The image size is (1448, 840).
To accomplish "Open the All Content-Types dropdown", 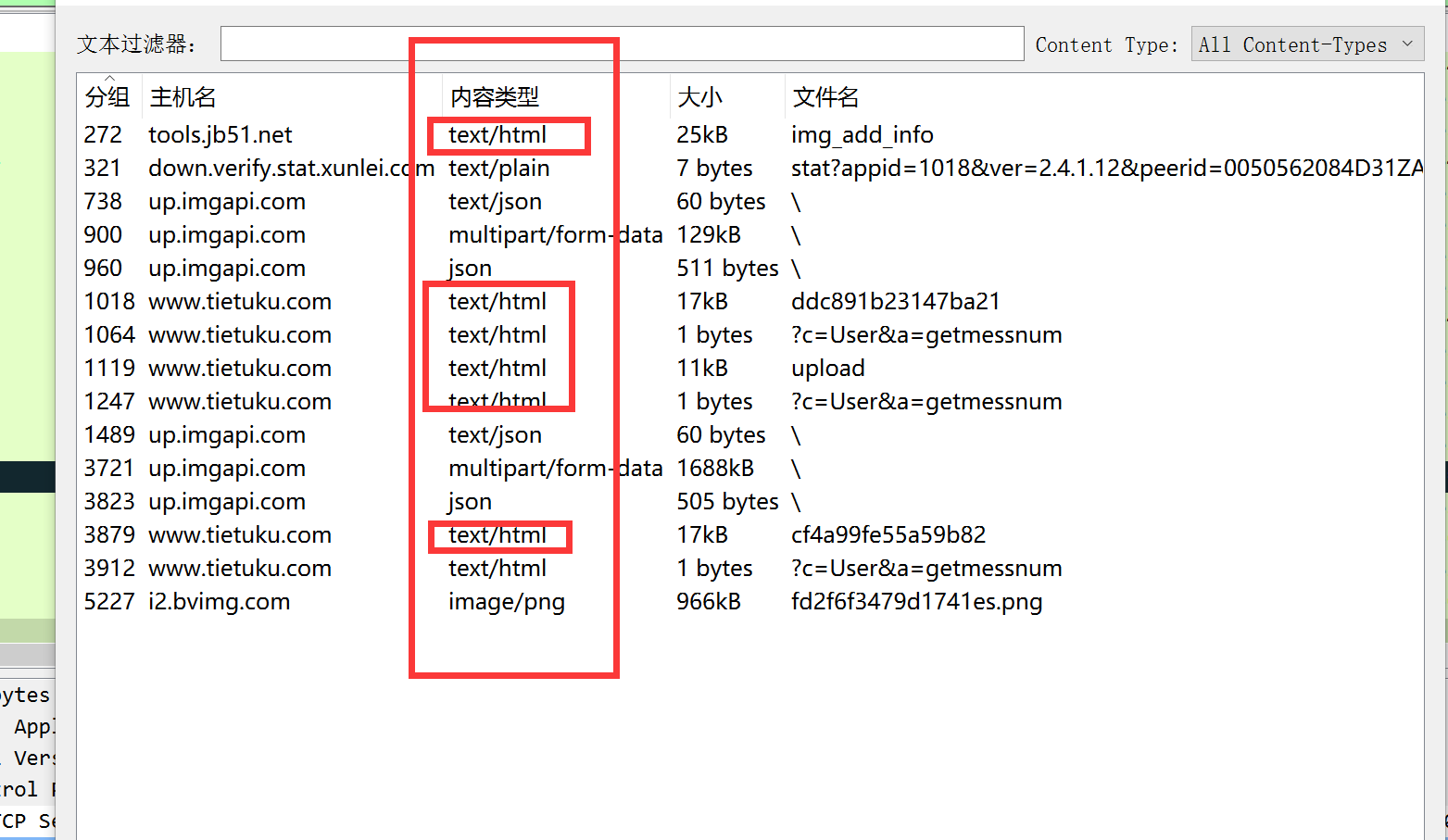I will tap(1307, 44).
